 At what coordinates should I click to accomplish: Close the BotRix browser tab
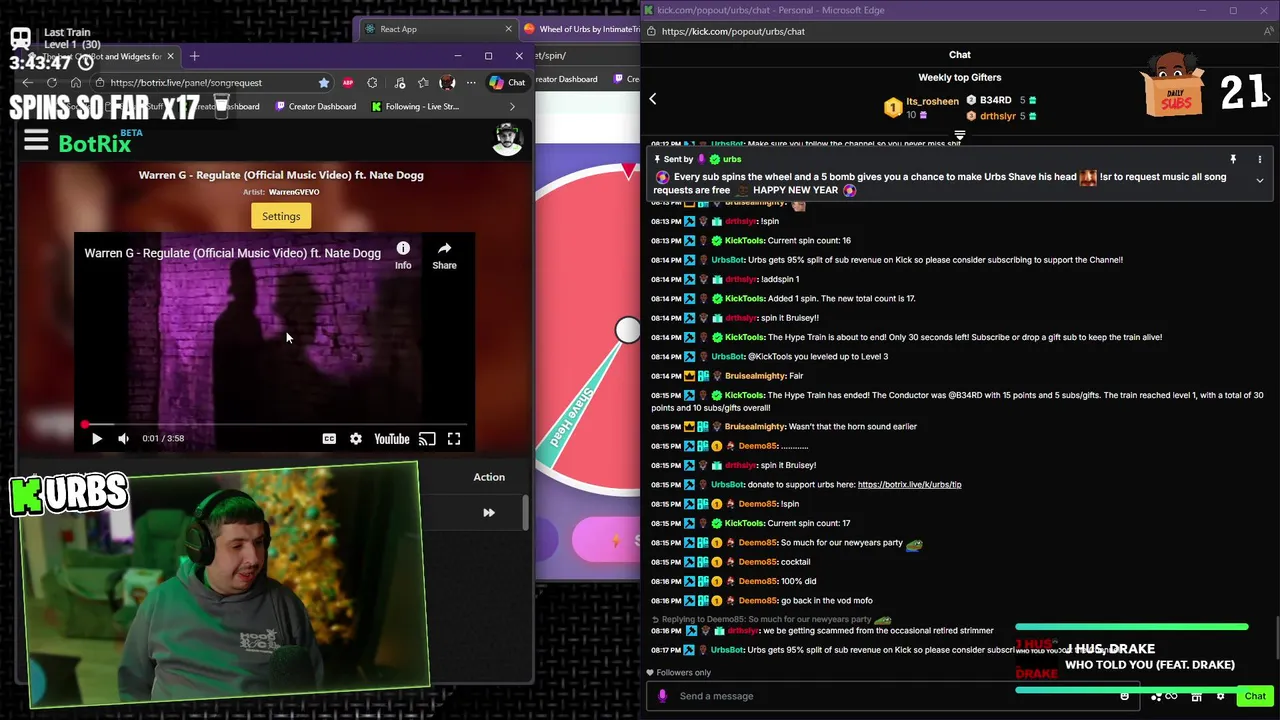pyautogui.click(x=170, y=56)
